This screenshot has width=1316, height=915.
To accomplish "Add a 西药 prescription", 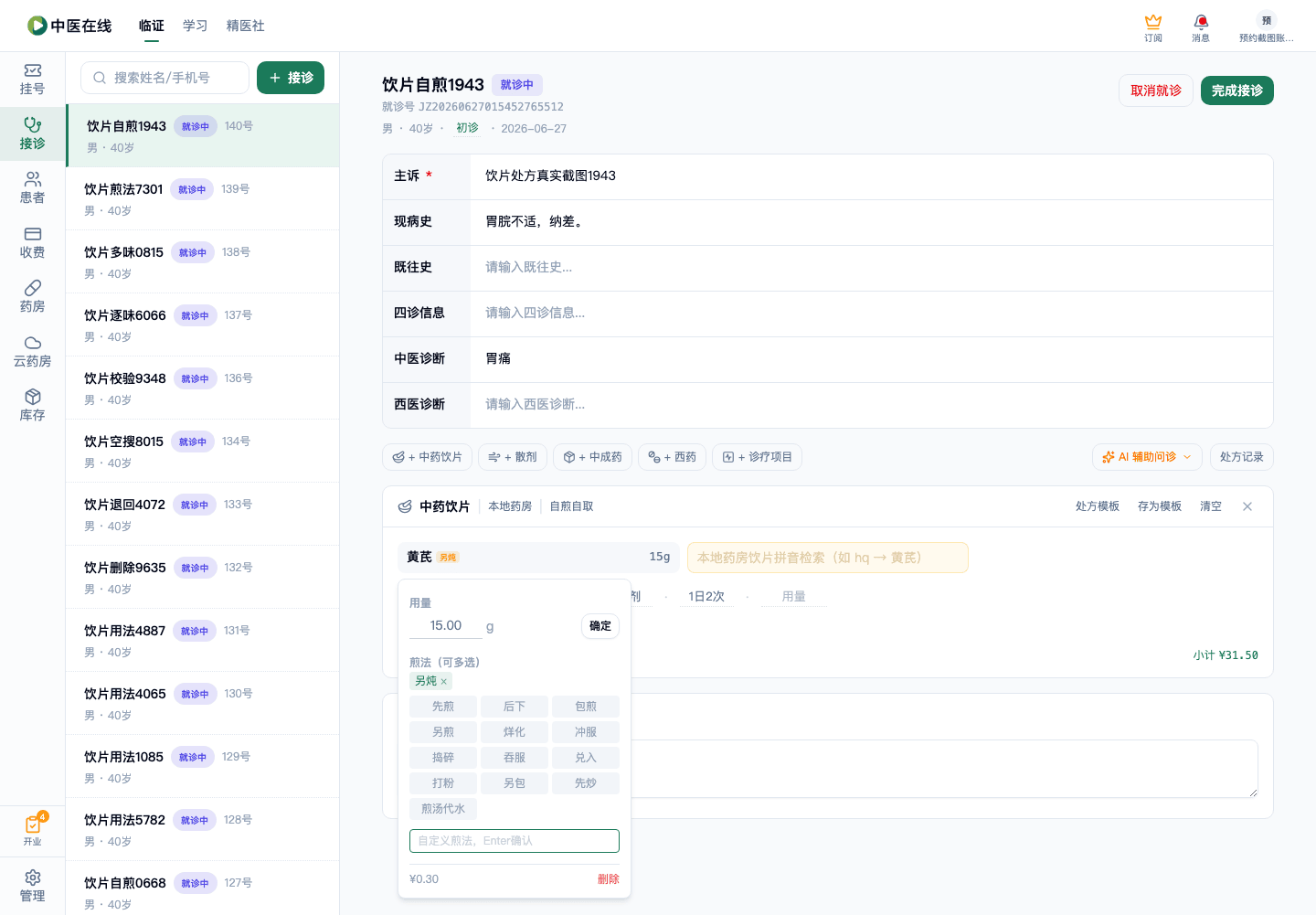I will (x=672, y=457).
